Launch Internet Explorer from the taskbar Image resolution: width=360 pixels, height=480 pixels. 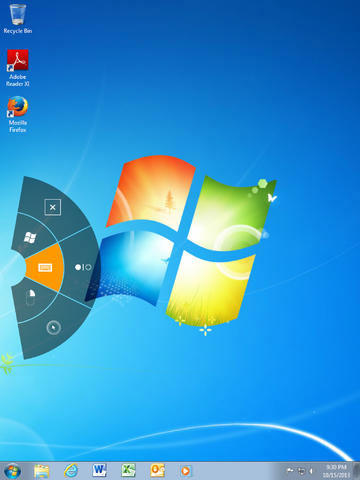pyautogui.click(x=71, y=471)
